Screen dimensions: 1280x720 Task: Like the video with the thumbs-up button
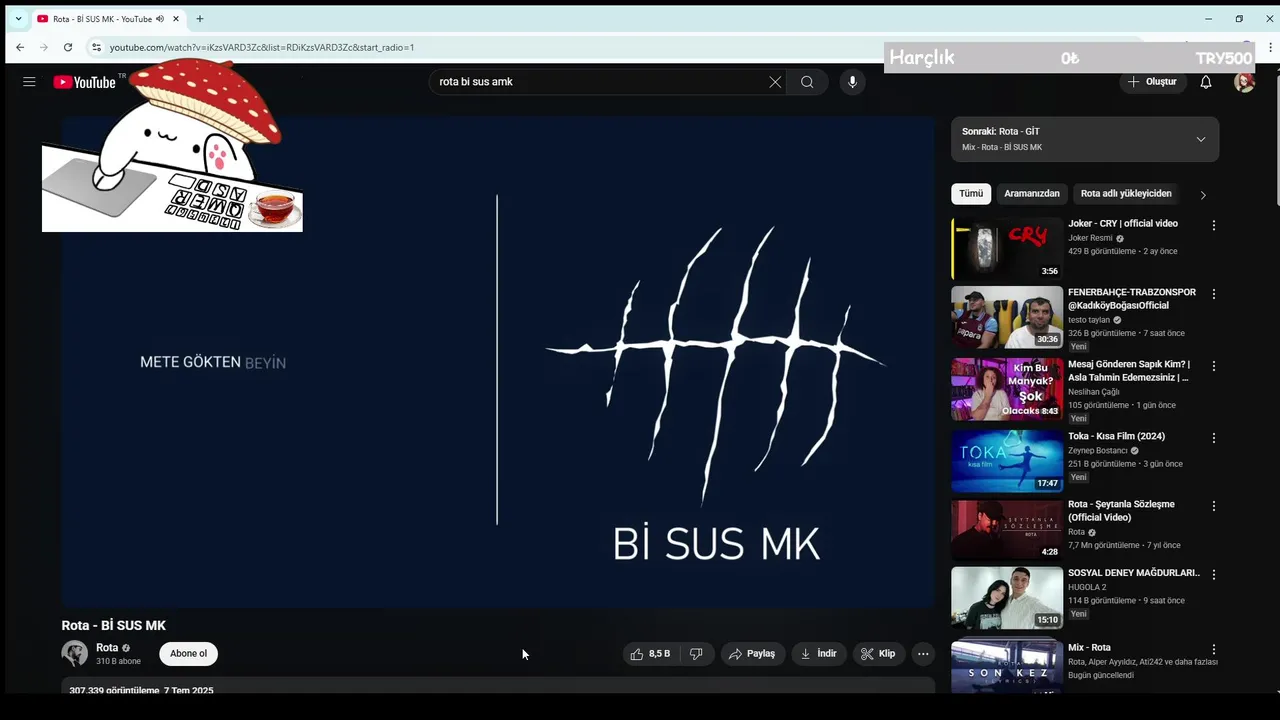click(649, 654)
